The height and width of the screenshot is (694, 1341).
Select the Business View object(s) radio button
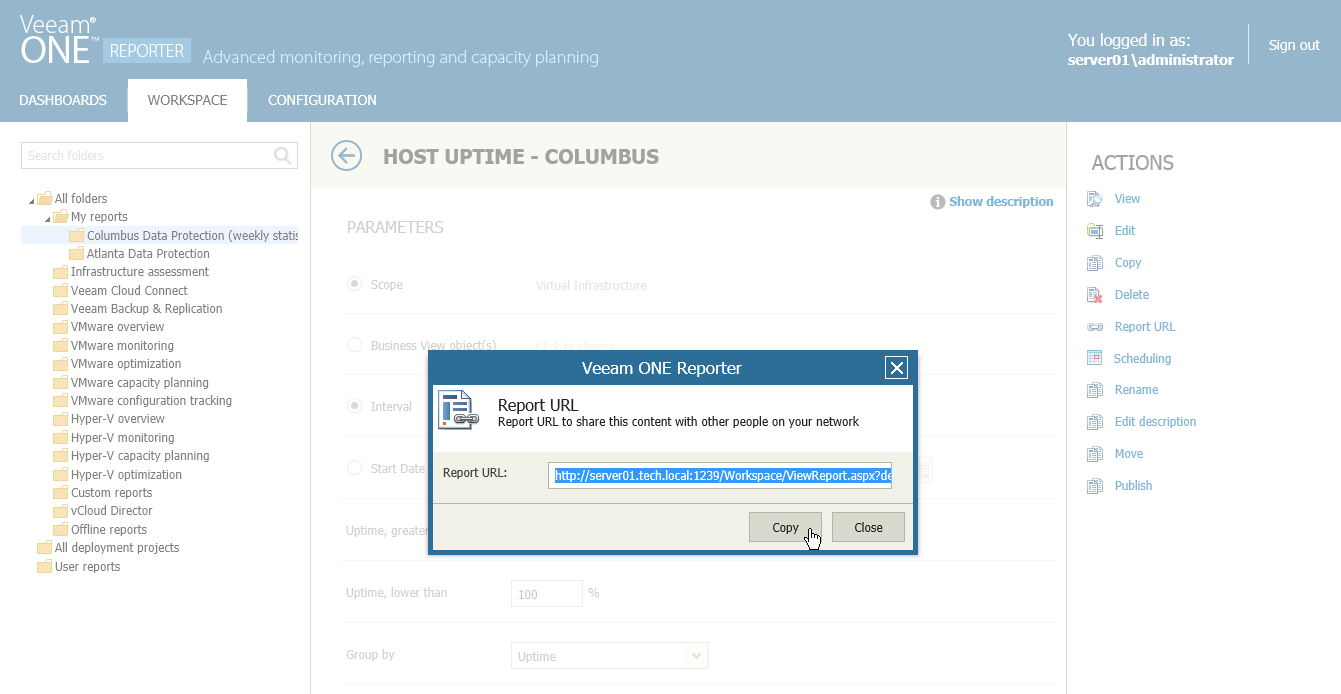coord(354,345)
